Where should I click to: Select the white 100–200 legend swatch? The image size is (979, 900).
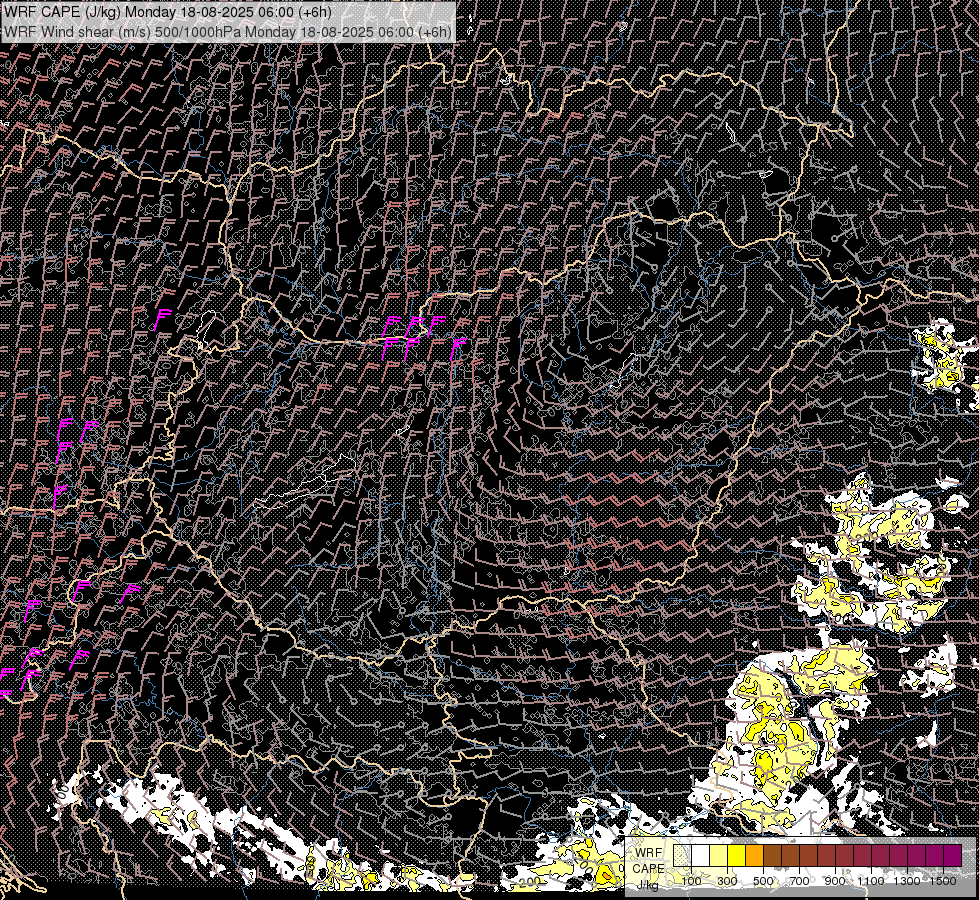coord(701,855)
